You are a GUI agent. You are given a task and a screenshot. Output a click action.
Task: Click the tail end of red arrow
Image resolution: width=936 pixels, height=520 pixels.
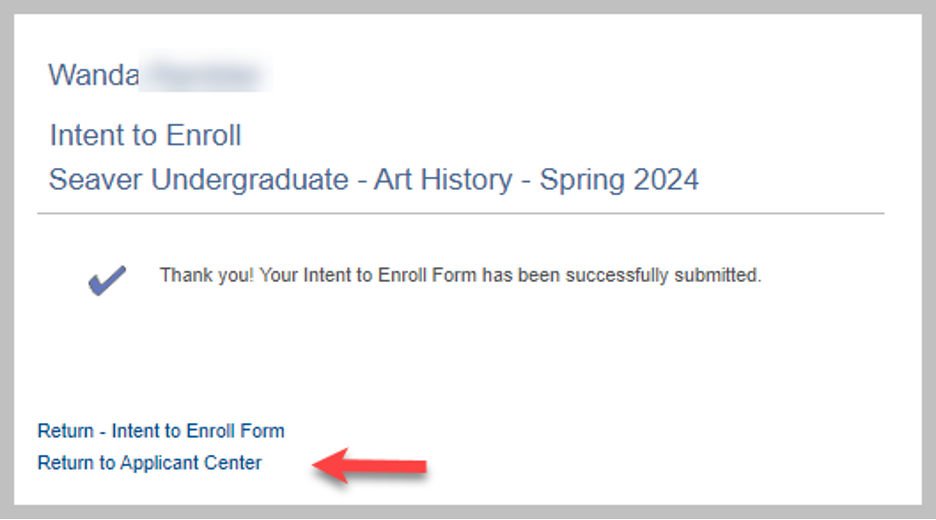pyautogui.click(x=422, y=466)
